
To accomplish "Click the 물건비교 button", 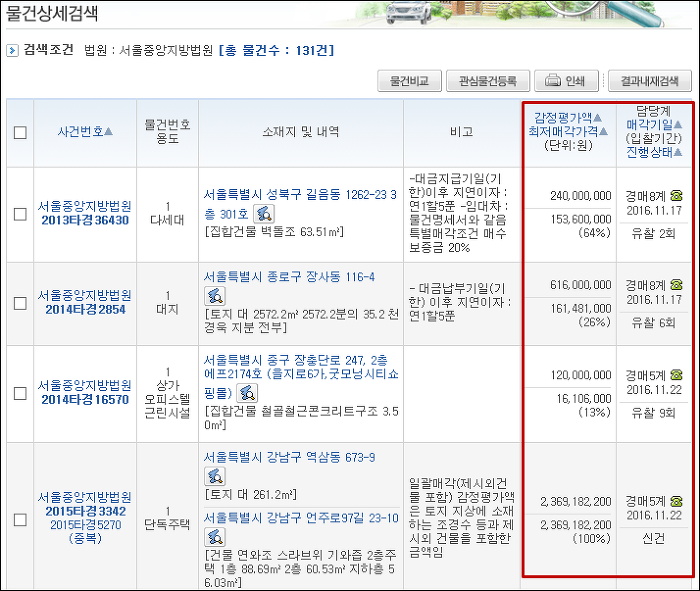I will click(409, 81).
